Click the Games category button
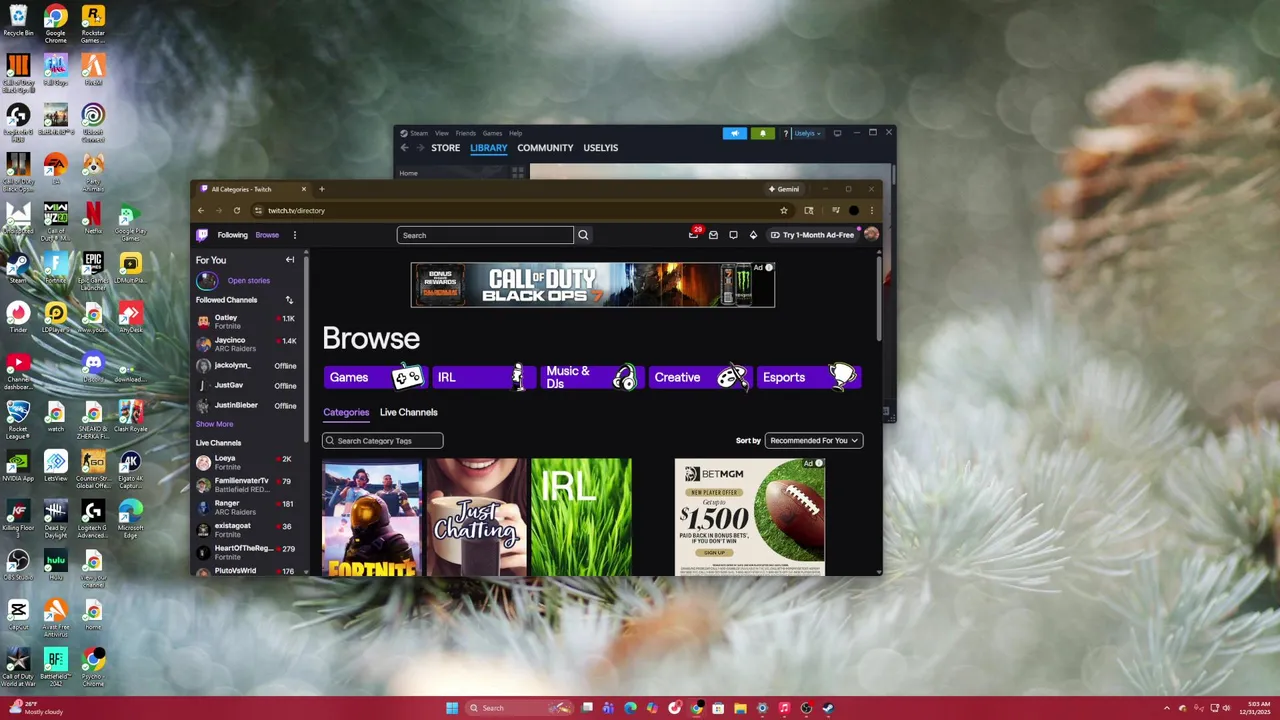 coord(375,377)
